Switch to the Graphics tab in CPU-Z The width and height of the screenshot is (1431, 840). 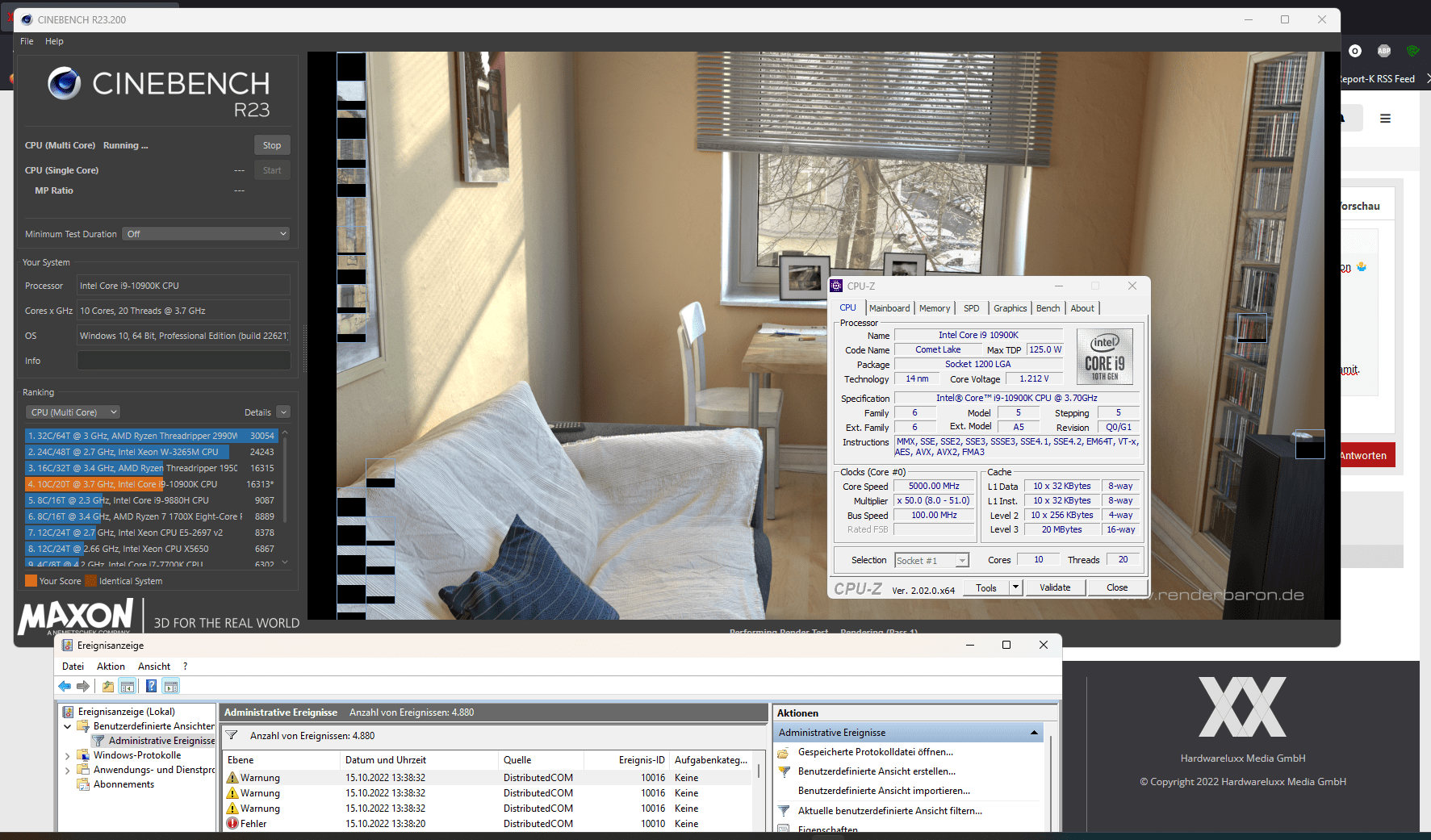click(x=1010, y=308)
